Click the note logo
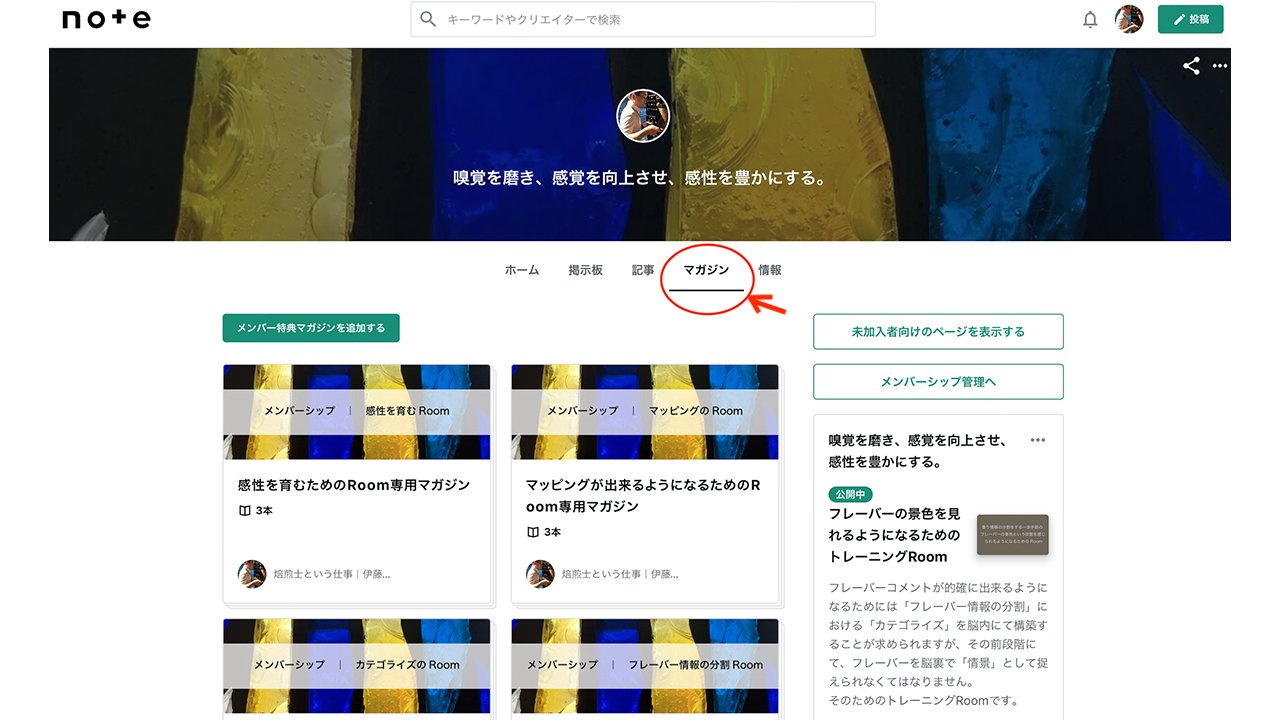Screen dimensions: 1280x720 [106, 19]
